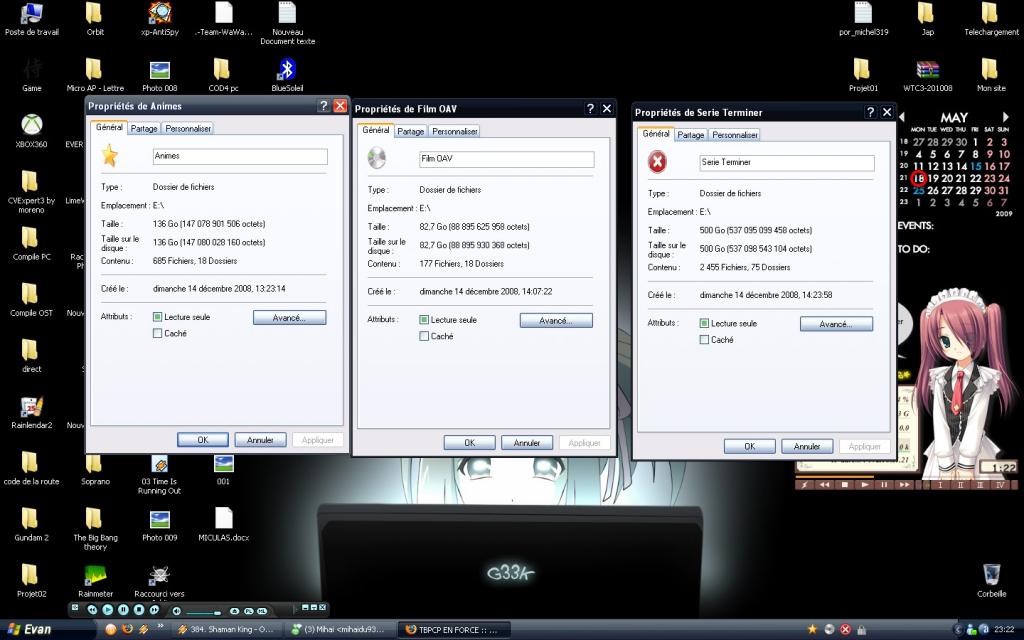Switch to TBPCP EN FORCE taskbar window

point(455,630)
